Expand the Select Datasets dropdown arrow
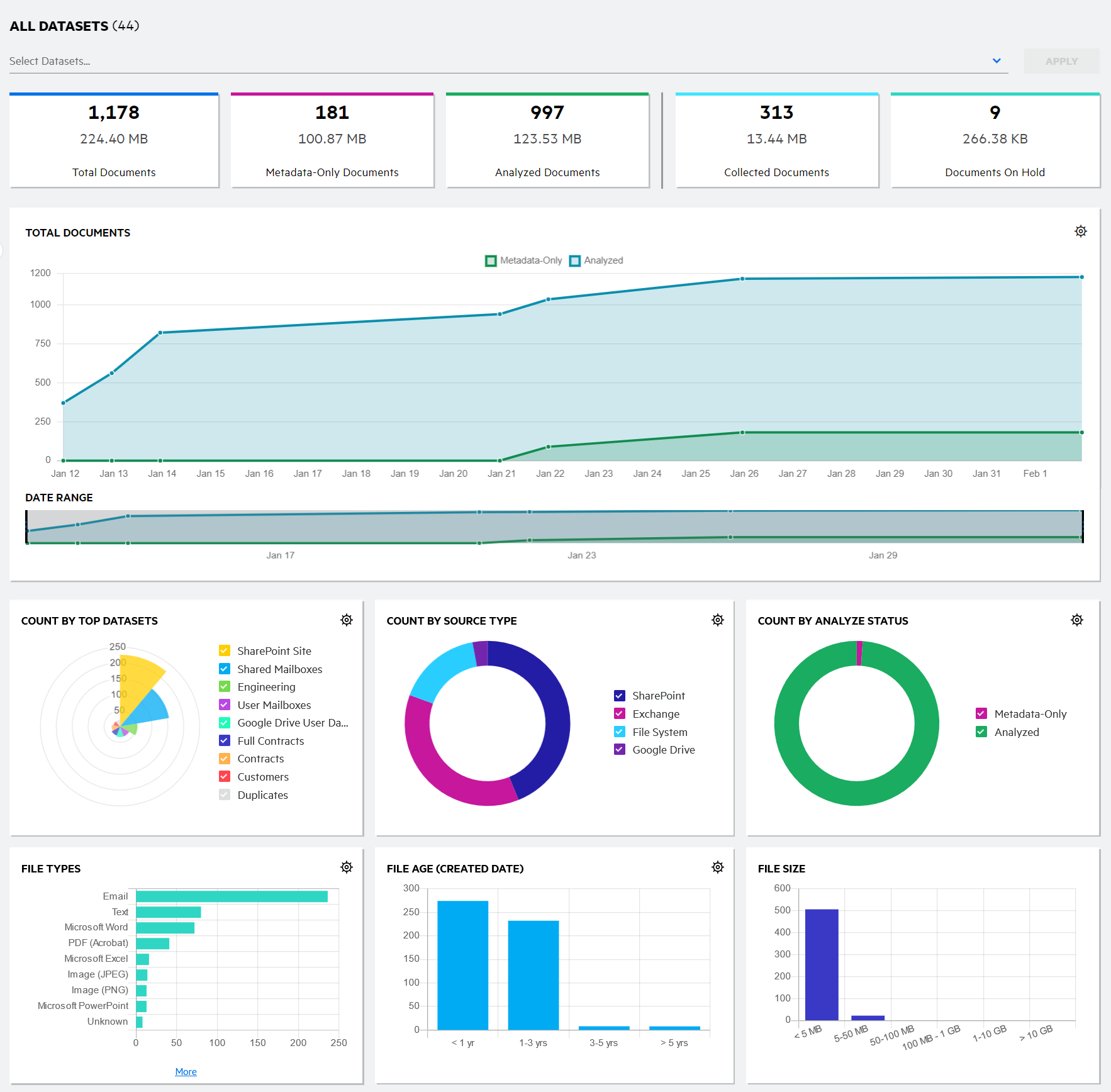The height and width of the screenshot is (1092, 1111). 997,61
